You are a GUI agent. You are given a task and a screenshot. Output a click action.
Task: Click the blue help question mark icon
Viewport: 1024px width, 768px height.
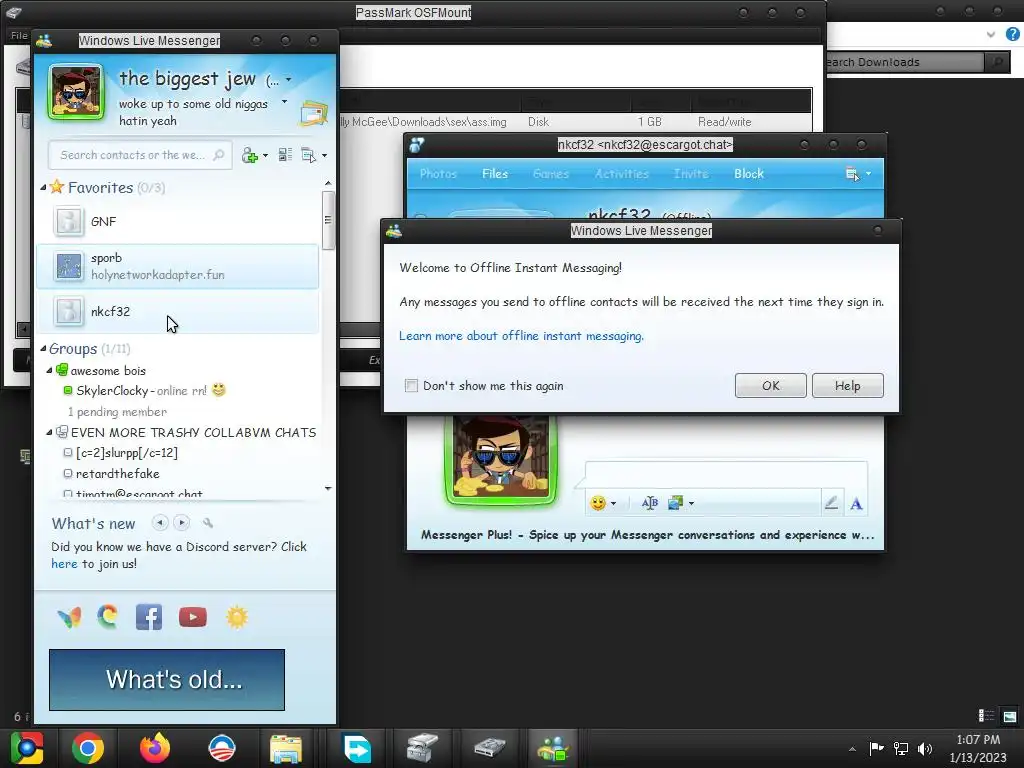point(1013,35)
